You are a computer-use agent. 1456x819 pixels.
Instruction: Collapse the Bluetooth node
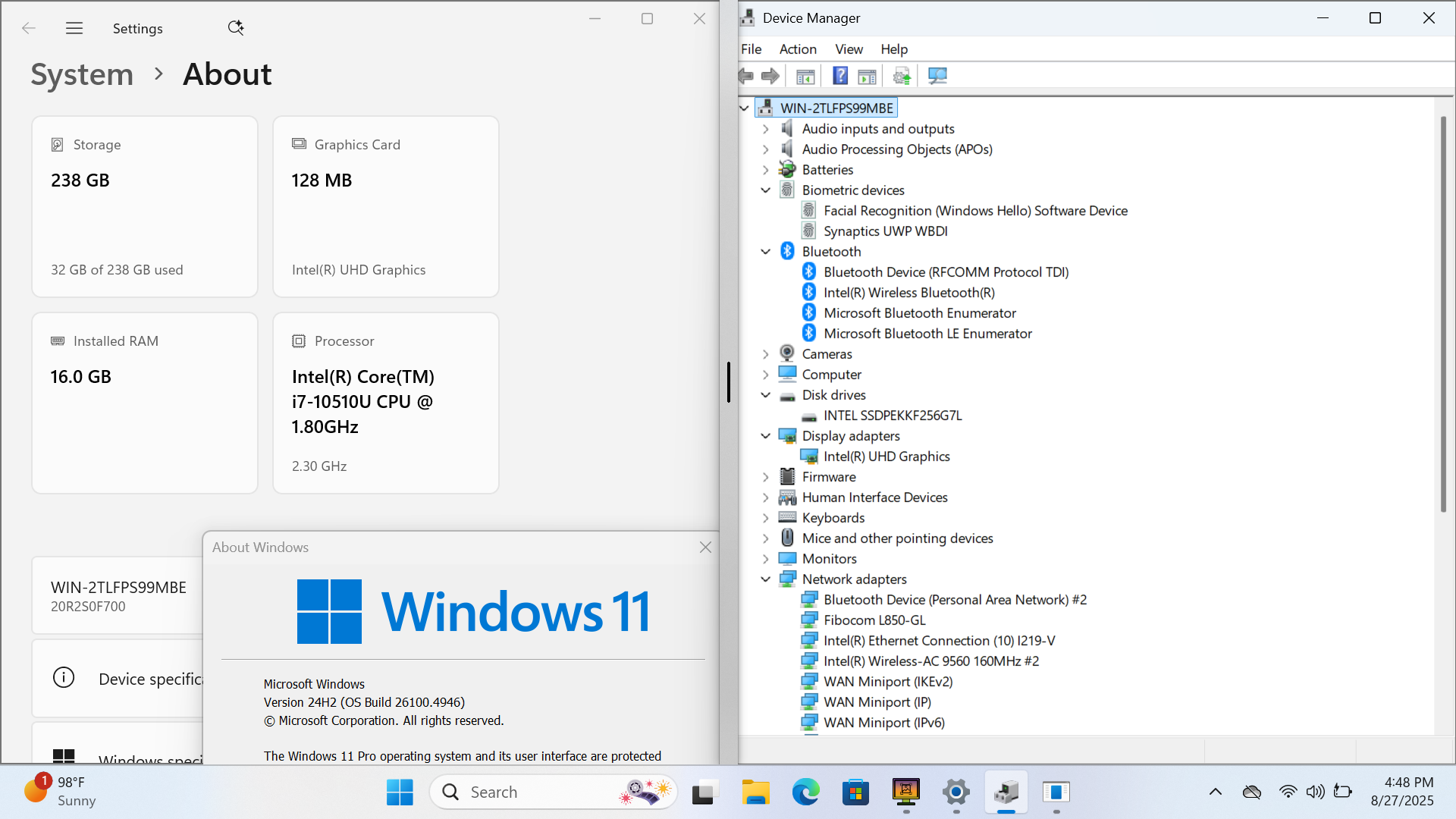pyautogui.click(x=766, y=252)
